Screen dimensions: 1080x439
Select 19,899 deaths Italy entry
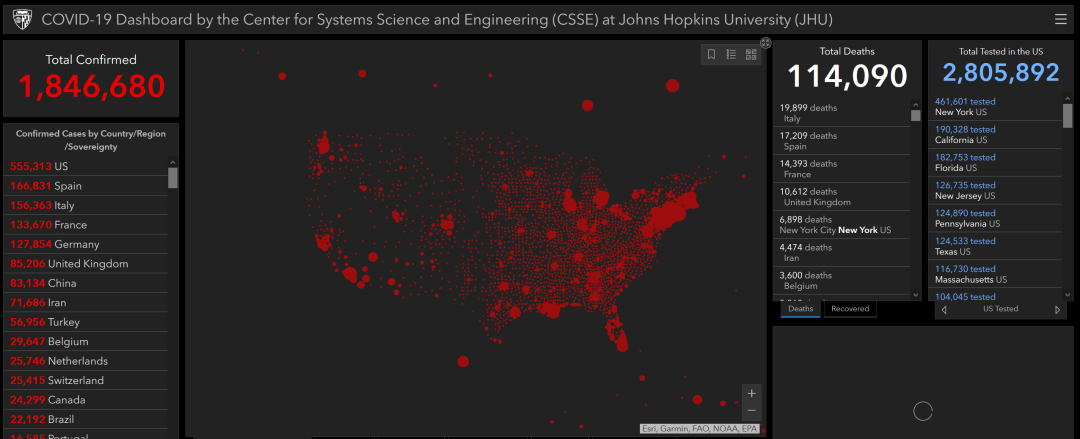click(842, 113)
